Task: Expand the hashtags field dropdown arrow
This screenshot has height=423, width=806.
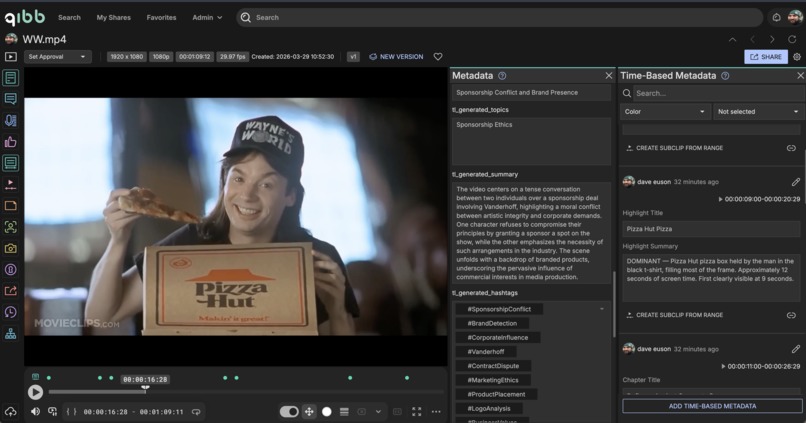Action: pos(601,309)
